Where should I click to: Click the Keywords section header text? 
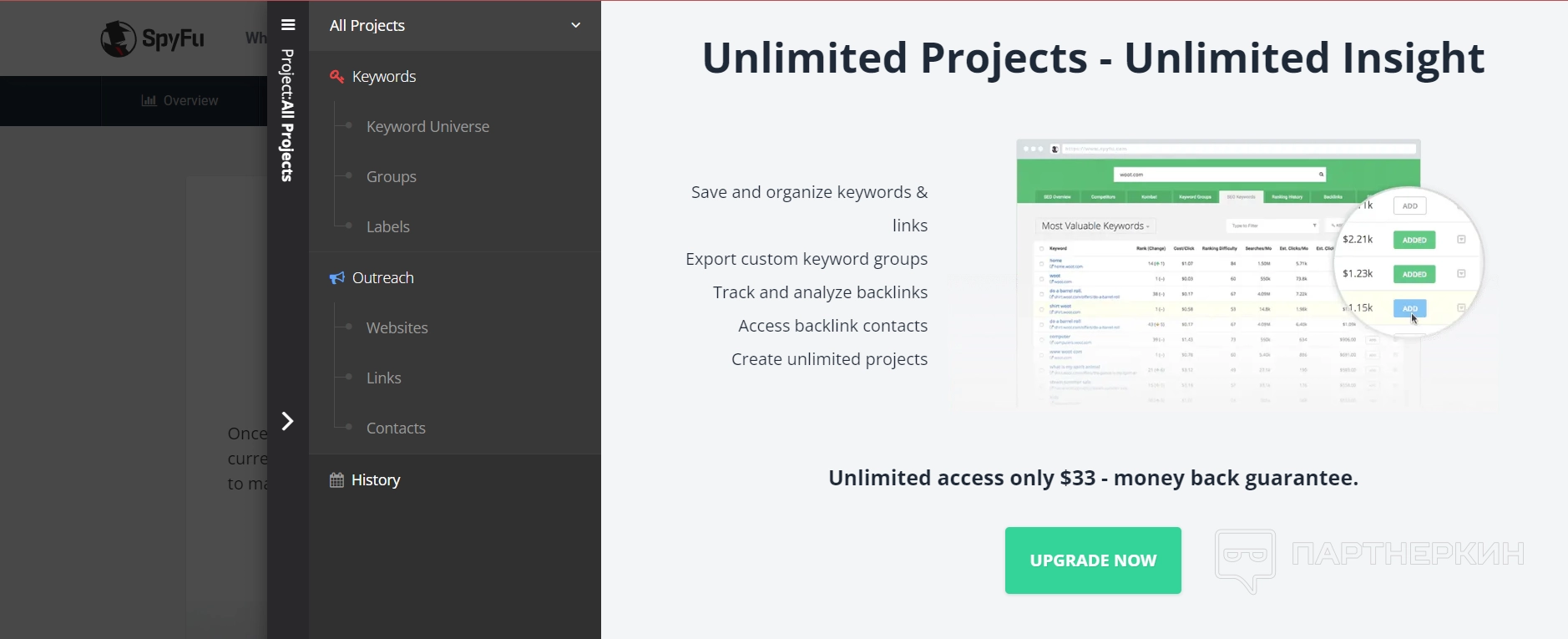[384, 77]
